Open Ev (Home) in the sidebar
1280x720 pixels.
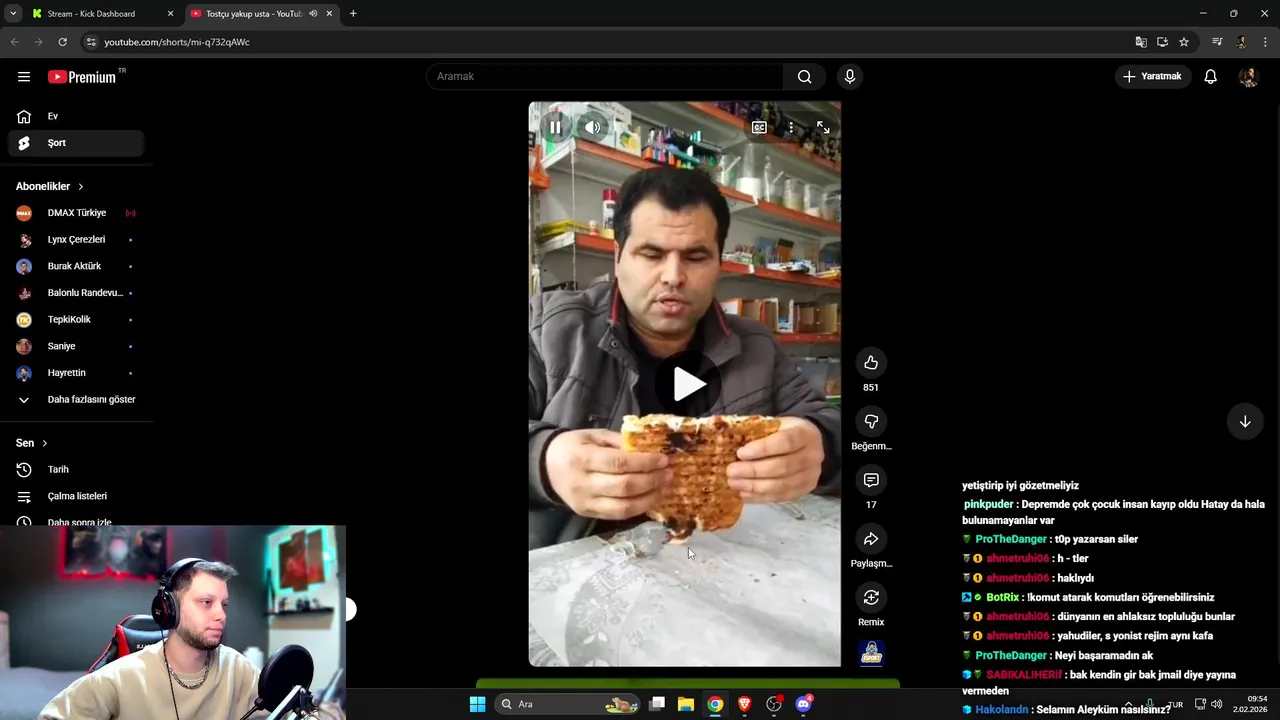click(76, 116)
